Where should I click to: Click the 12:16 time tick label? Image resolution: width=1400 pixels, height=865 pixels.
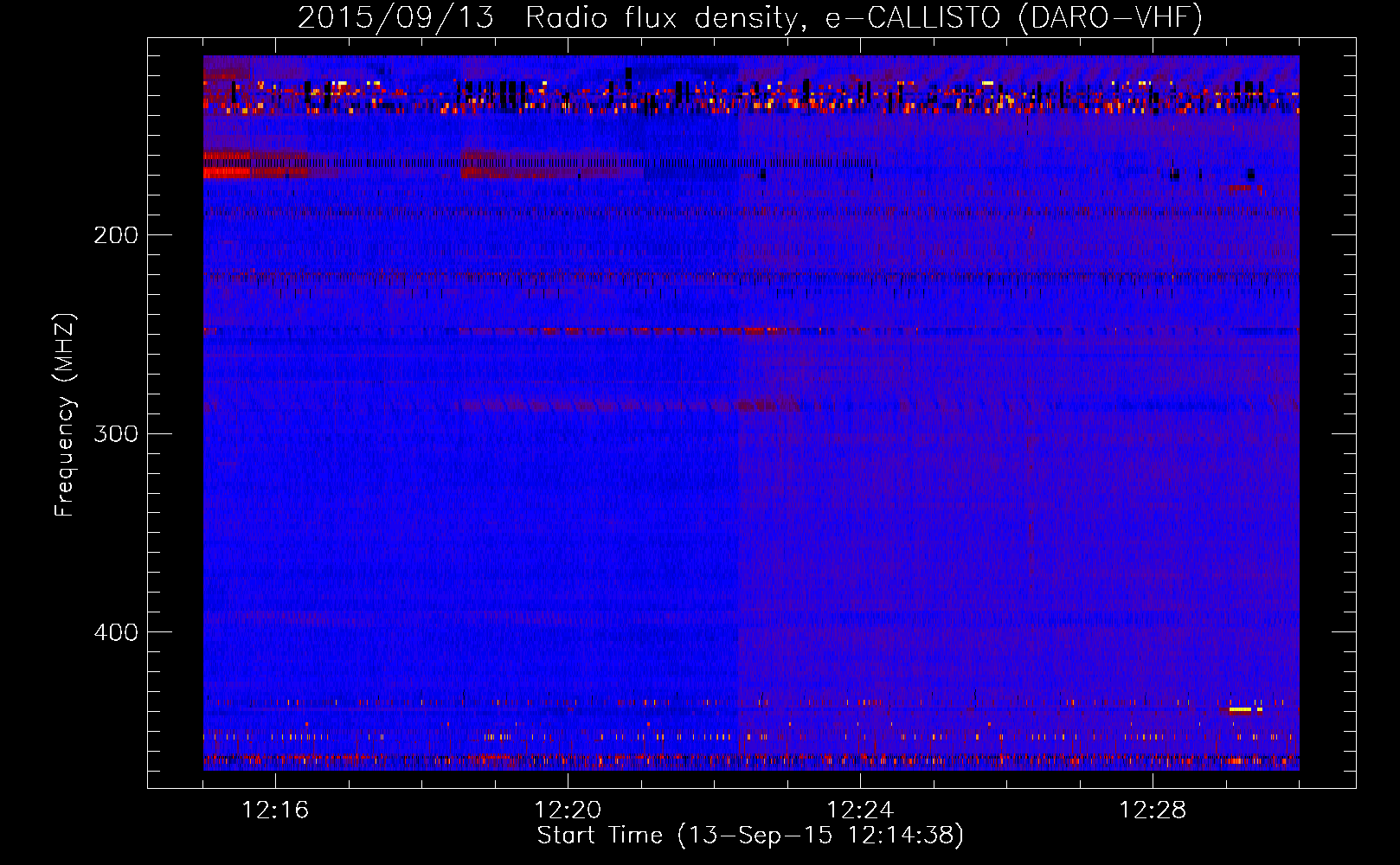275,811
